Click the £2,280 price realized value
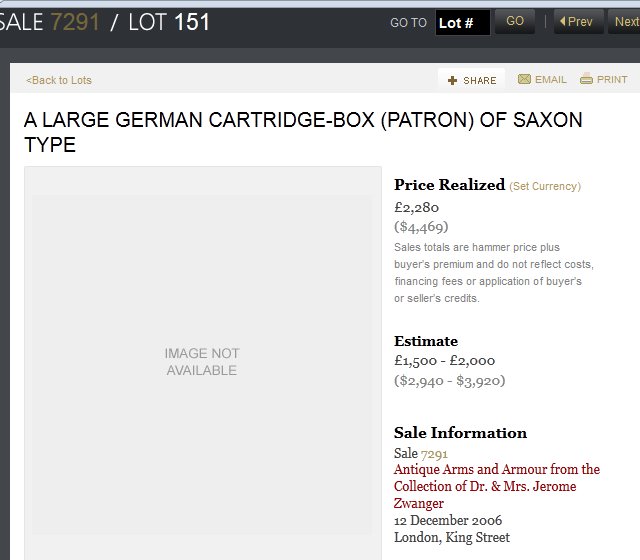This screenshot has height=560, width=640. tap(416, 207)
